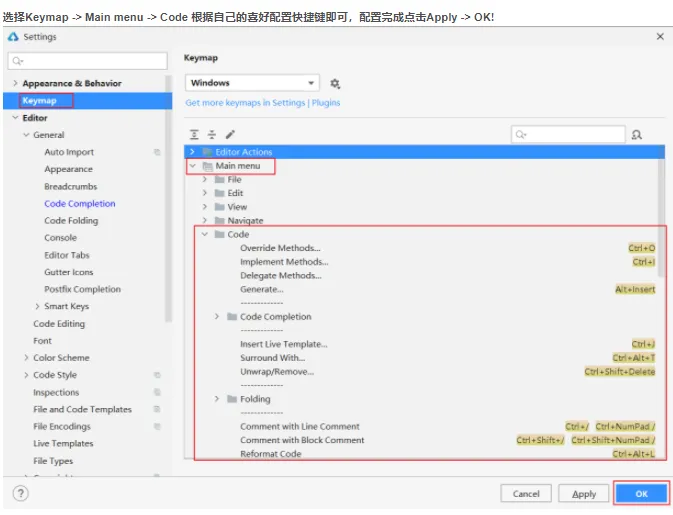Open Breadcrumbs settings page
This screenshot has height=515, width=673.
point(71,186)
